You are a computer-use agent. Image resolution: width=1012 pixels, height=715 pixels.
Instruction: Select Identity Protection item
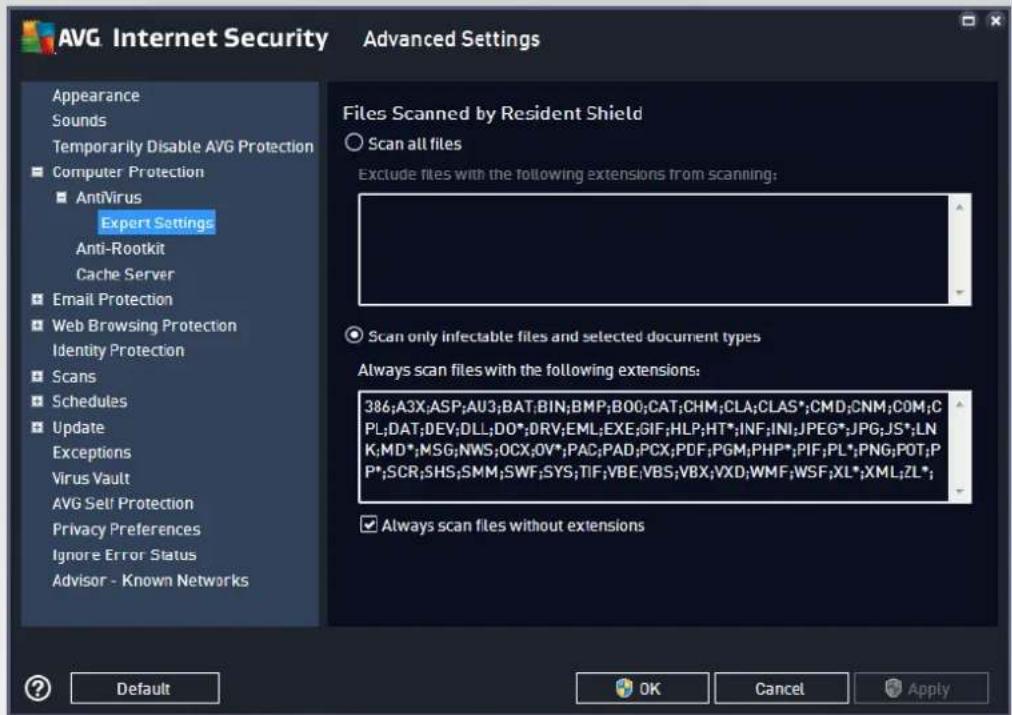point(118,350)
